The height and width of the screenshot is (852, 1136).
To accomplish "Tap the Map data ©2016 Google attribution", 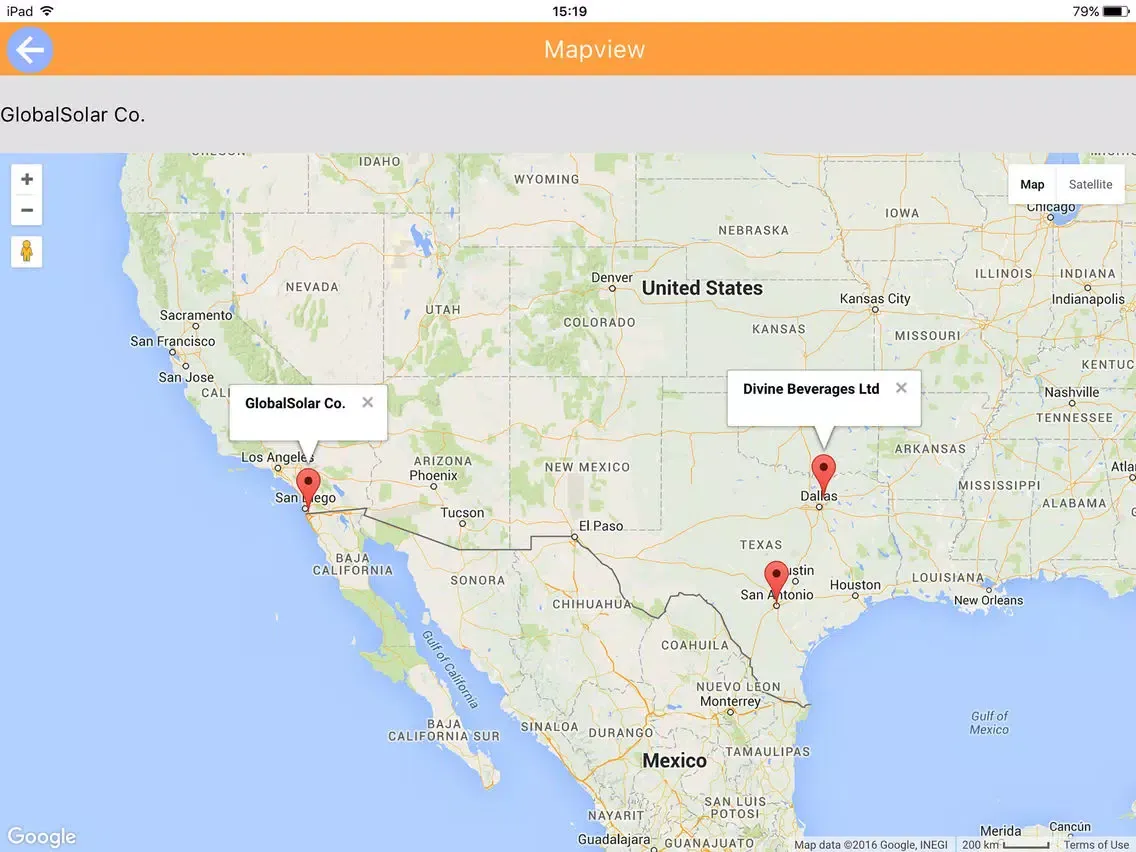I will [870, 845].
